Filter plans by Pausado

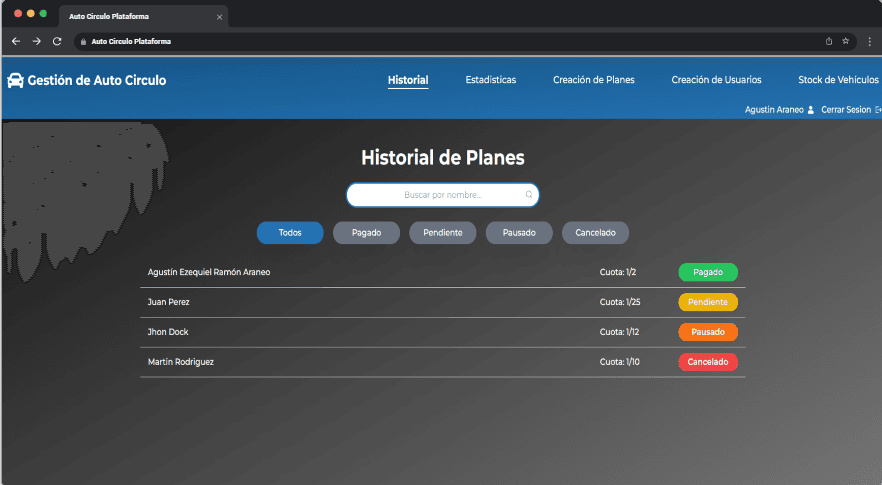click(519, 233)
